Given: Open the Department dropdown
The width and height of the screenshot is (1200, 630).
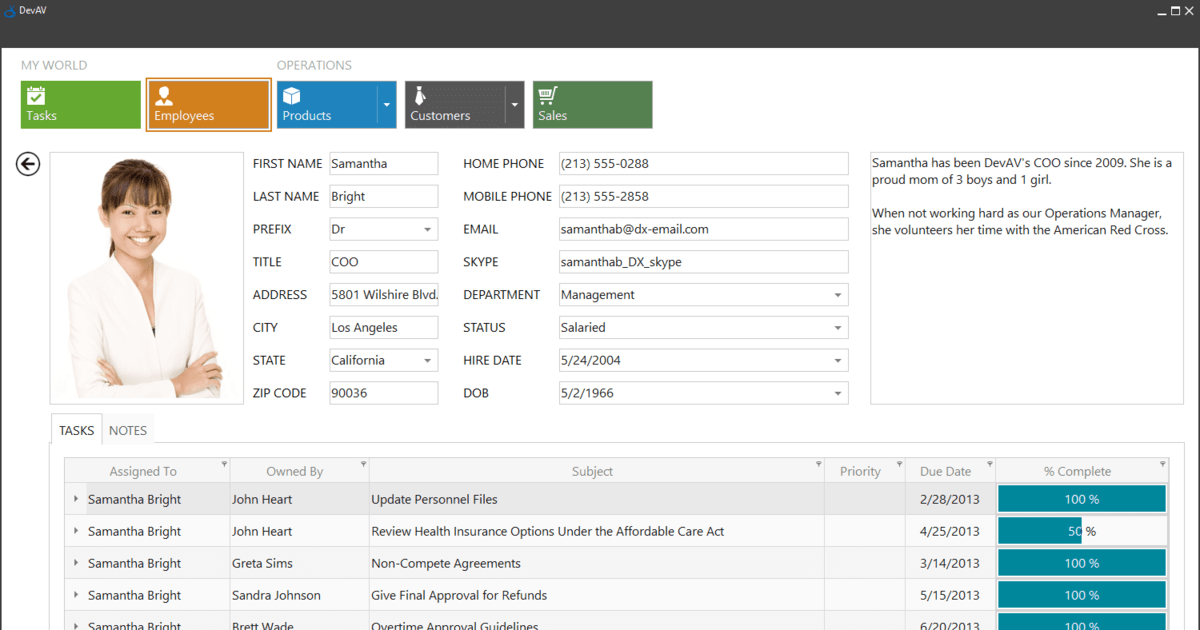Looking at the screenshot, I should [x=838, y=294].
